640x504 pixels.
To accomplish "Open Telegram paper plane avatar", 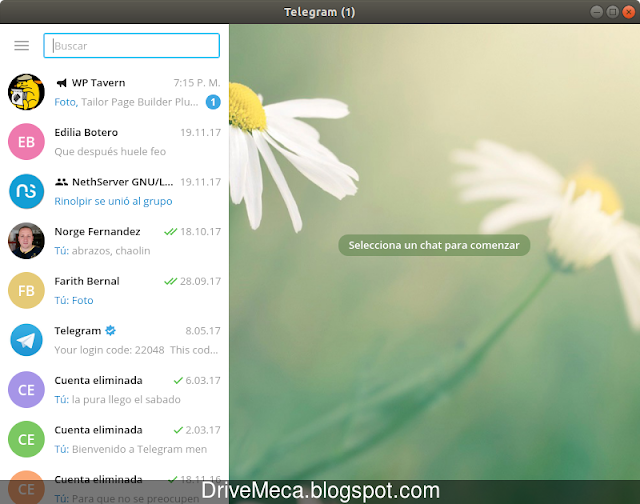I will point(27,340).
